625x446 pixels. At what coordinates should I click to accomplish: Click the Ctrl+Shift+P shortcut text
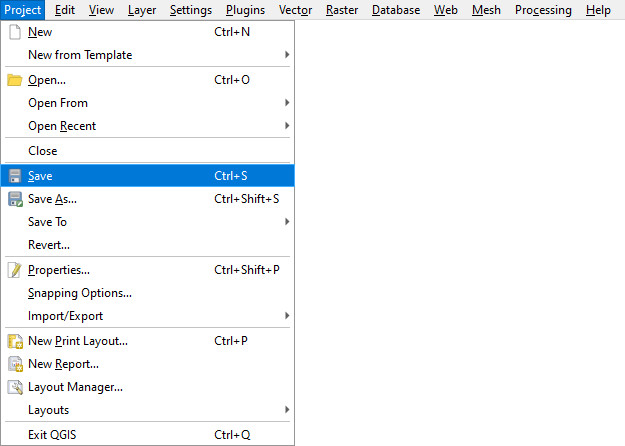(247, 270)
